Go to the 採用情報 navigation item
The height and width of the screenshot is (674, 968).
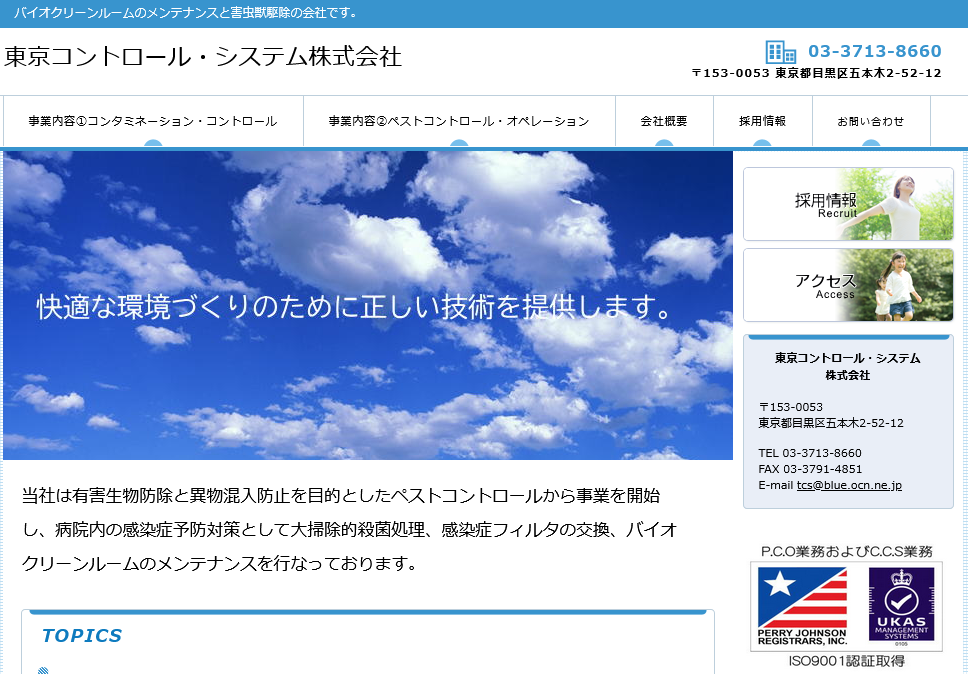(x=762, y=121)
